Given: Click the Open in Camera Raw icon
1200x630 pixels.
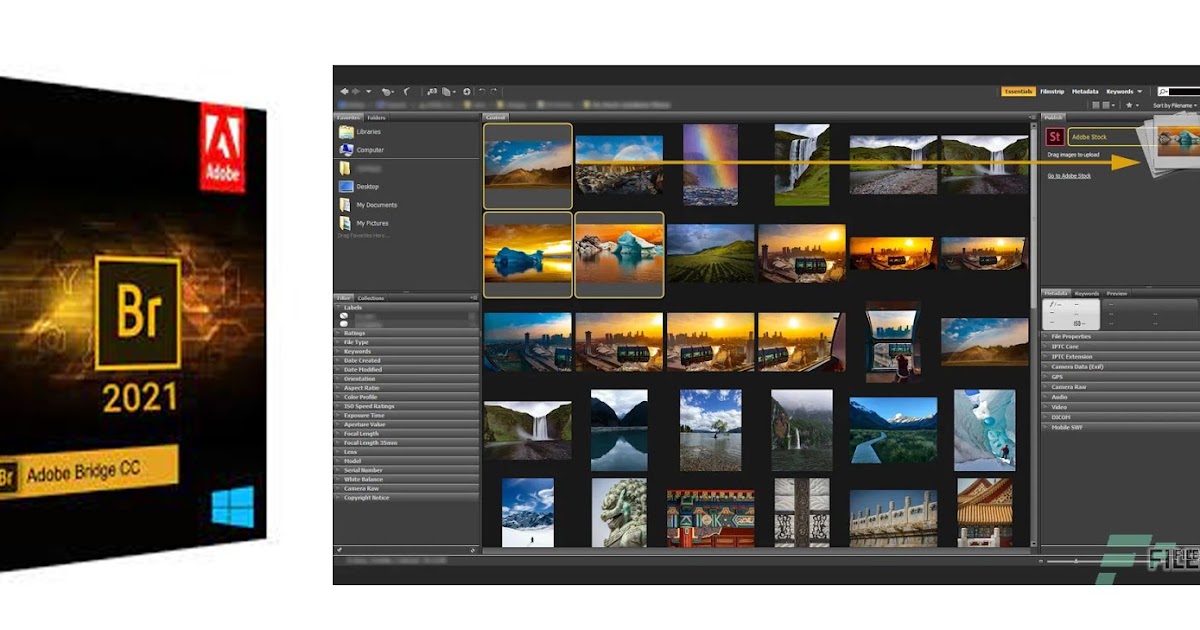Looking at the screenshot, I should tap(467, 91).
